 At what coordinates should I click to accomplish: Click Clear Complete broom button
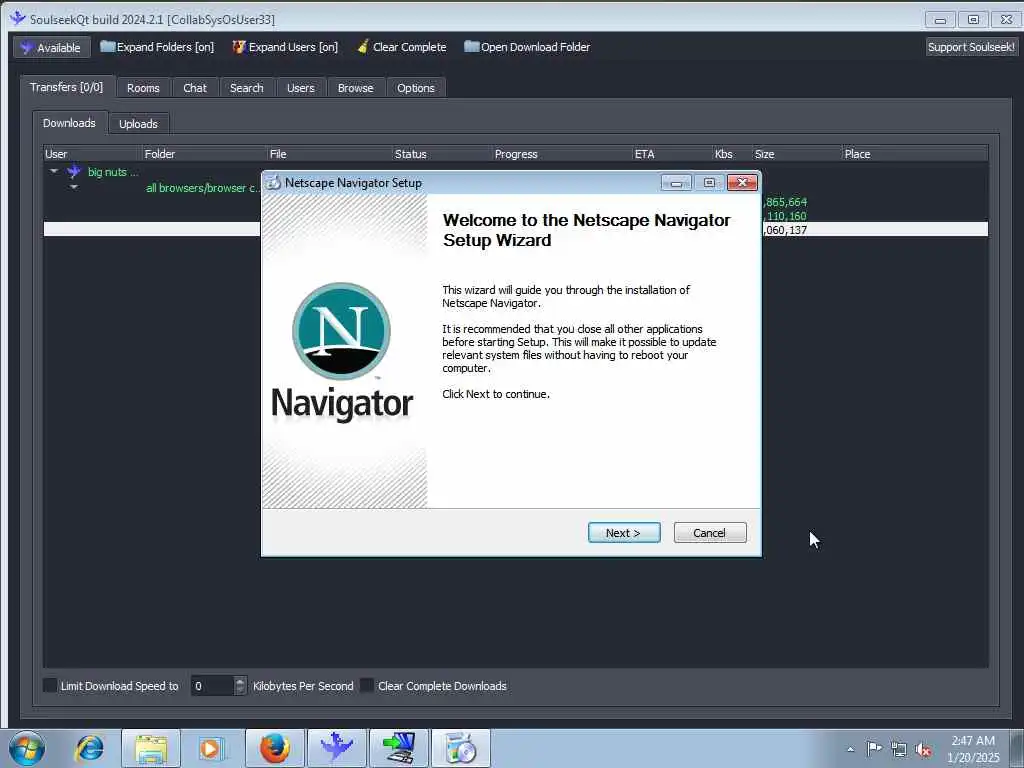402,47
